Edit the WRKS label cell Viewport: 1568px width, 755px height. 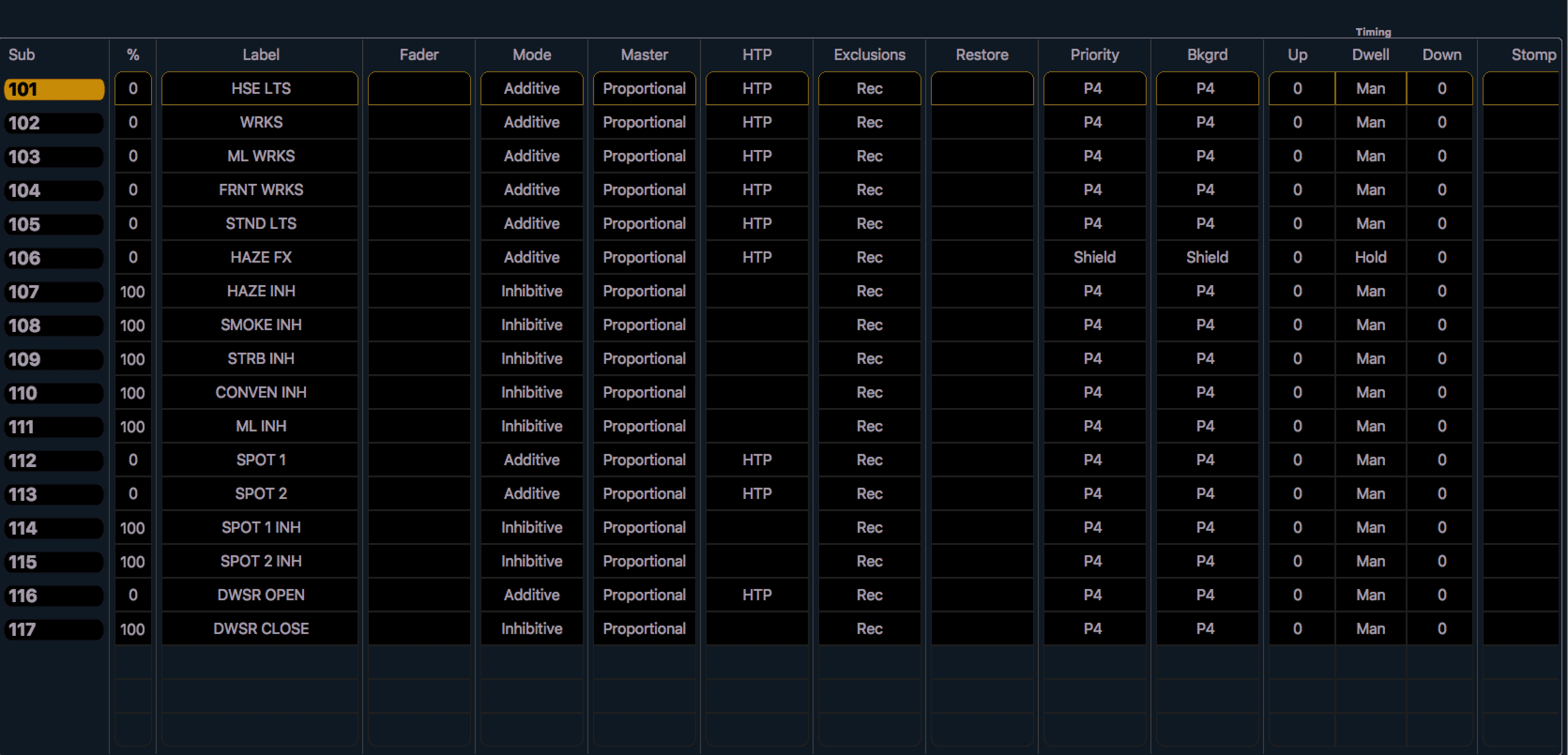[x=260, y=122]
